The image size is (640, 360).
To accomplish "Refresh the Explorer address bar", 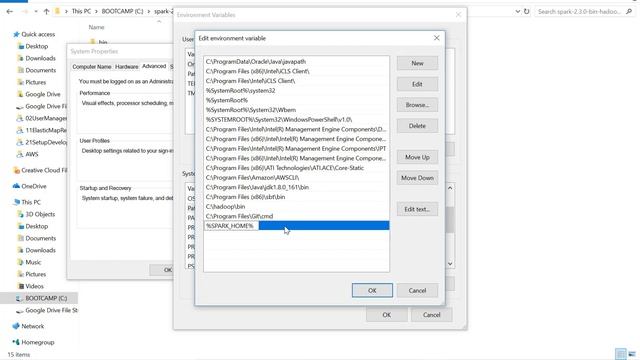I will pos(527,11).
